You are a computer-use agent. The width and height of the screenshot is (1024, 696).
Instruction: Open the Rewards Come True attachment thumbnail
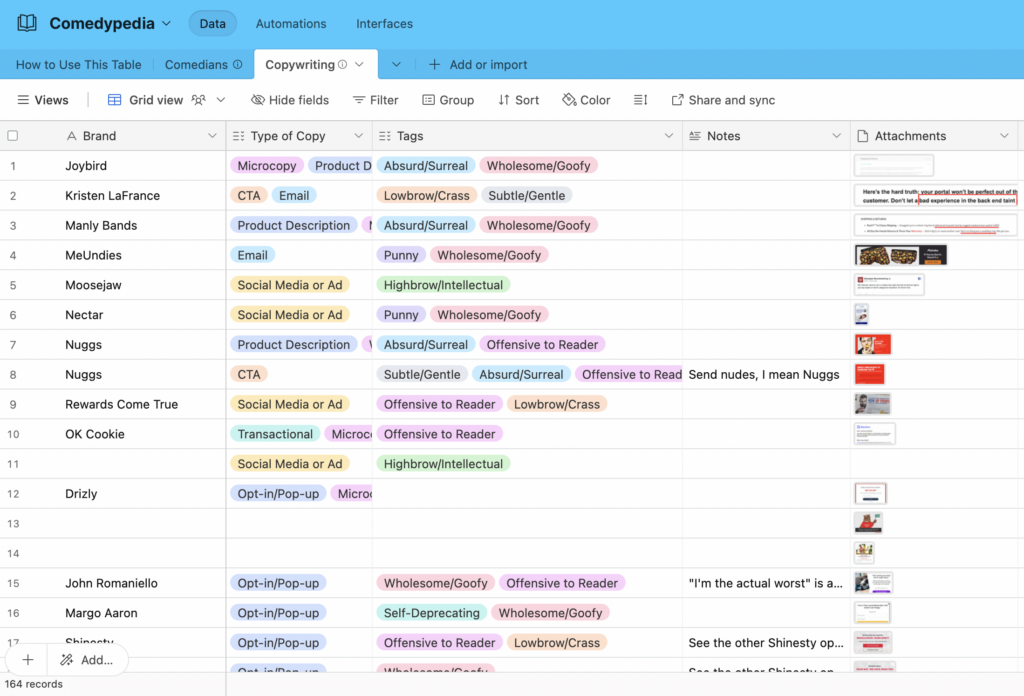tap(872, 404)
